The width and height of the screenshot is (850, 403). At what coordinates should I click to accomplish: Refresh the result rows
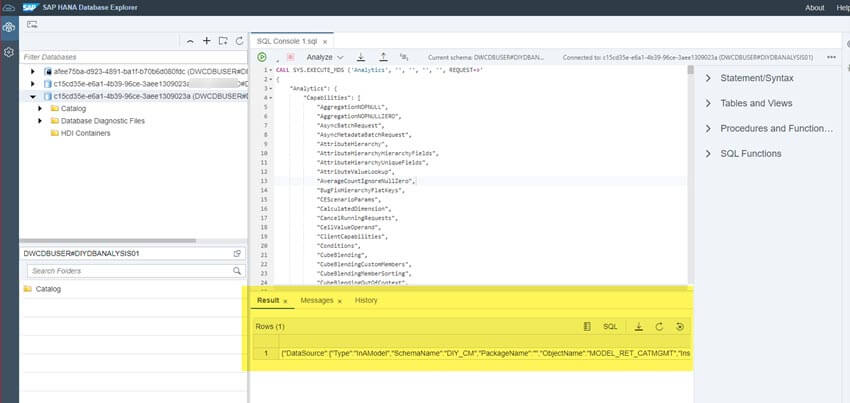pyautogui.click(x=659, y=327)
